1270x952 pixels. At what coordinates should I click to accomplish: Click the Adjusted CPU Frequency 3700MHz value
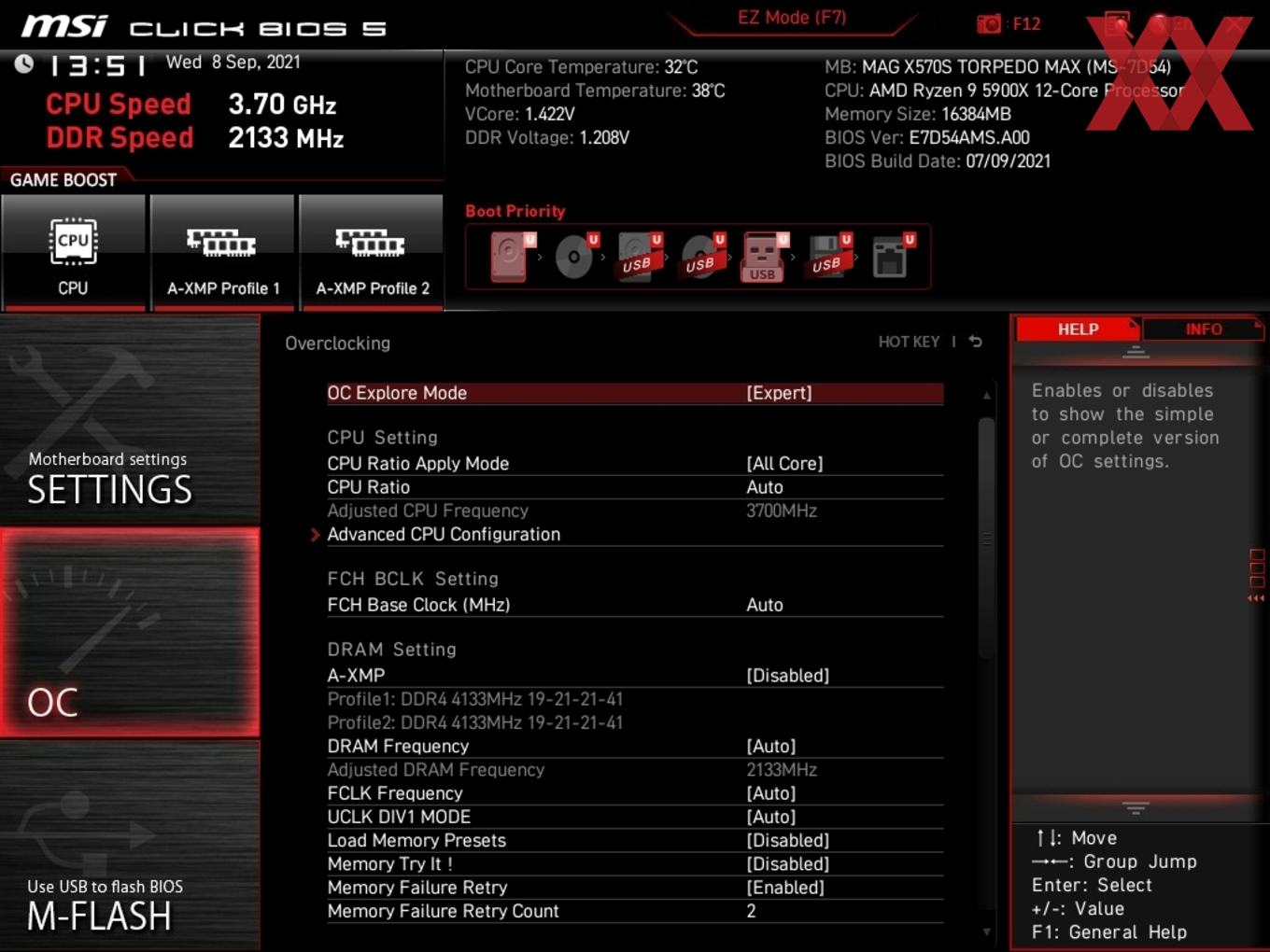781,511
